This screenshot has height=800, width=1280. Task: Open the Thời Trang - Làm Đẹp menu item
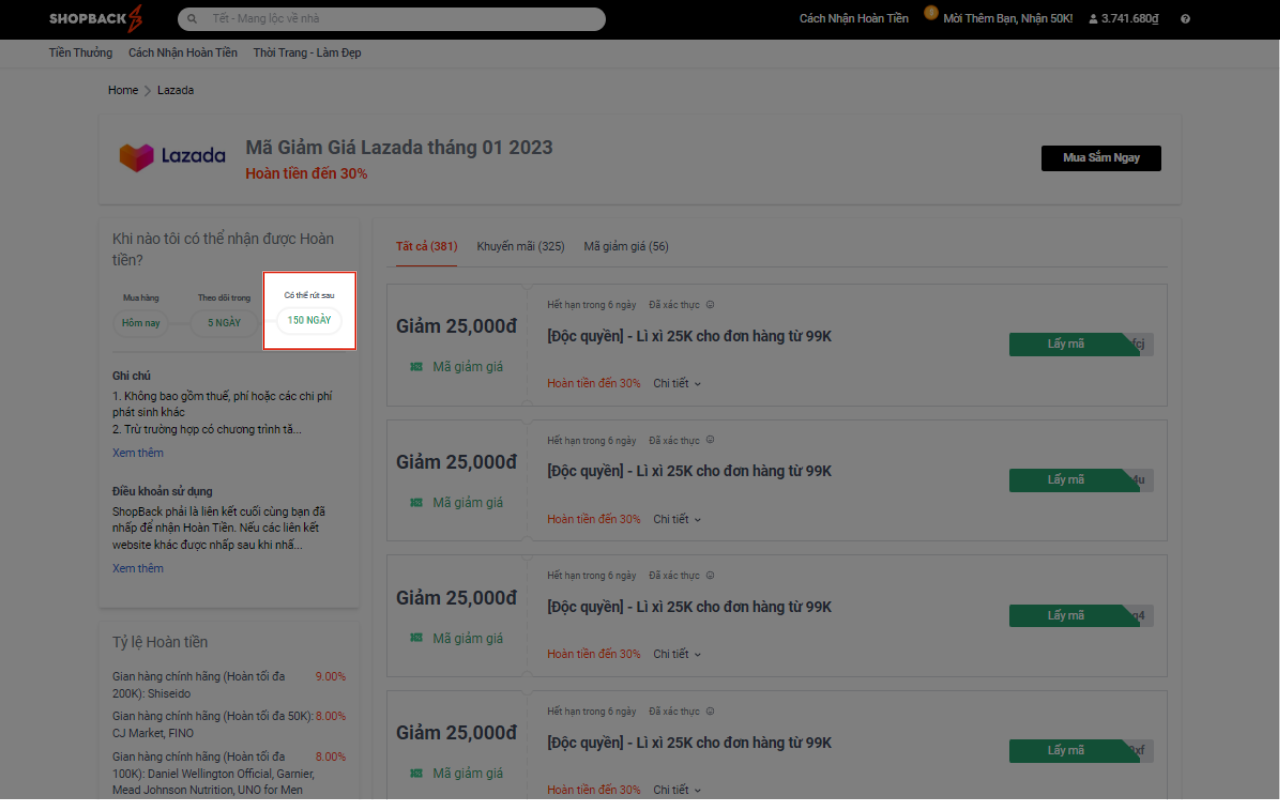(x=307, y=53)
